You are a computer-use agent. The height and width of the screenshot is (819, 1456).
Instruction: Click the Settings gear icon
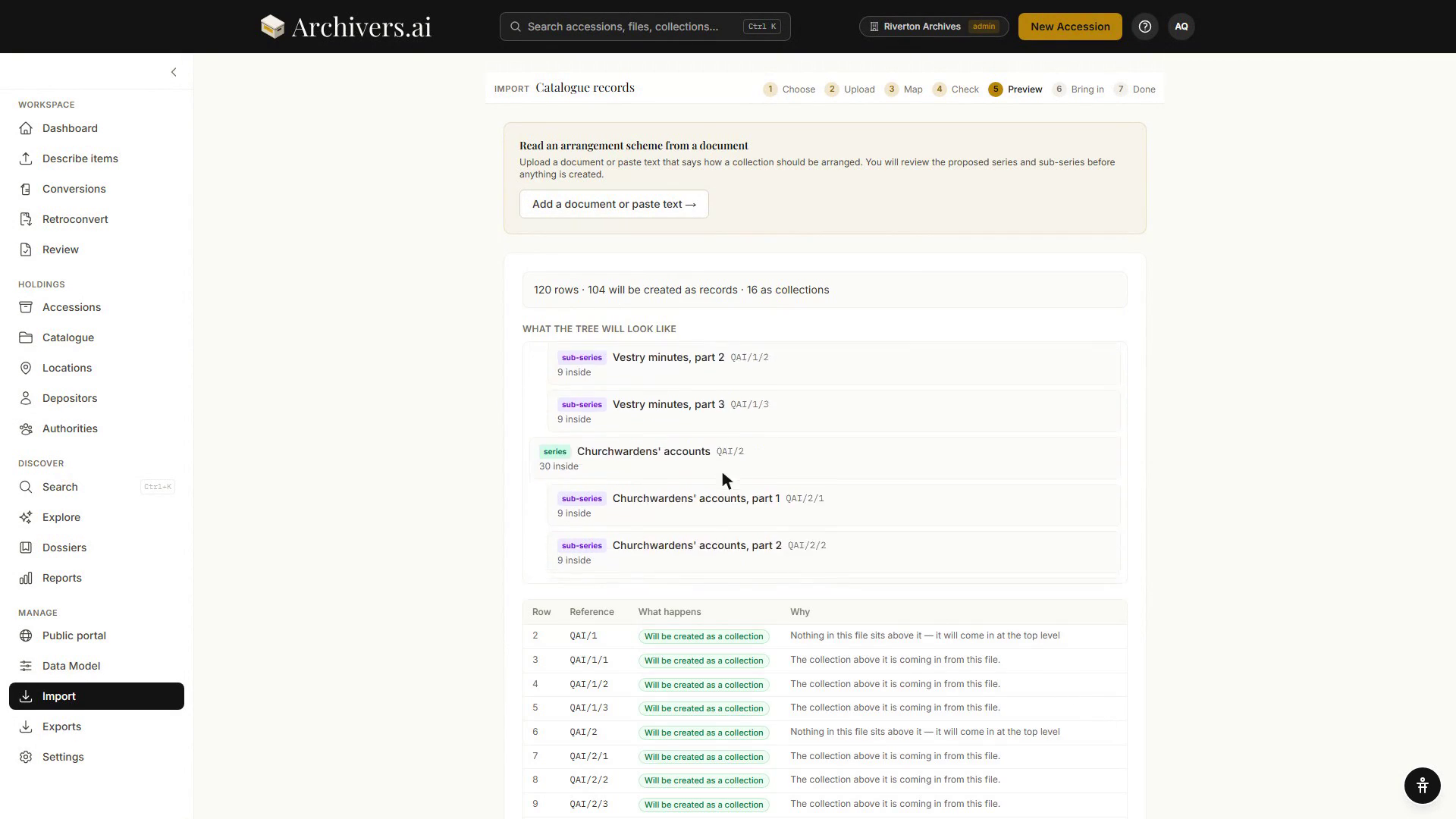point(26,757)
